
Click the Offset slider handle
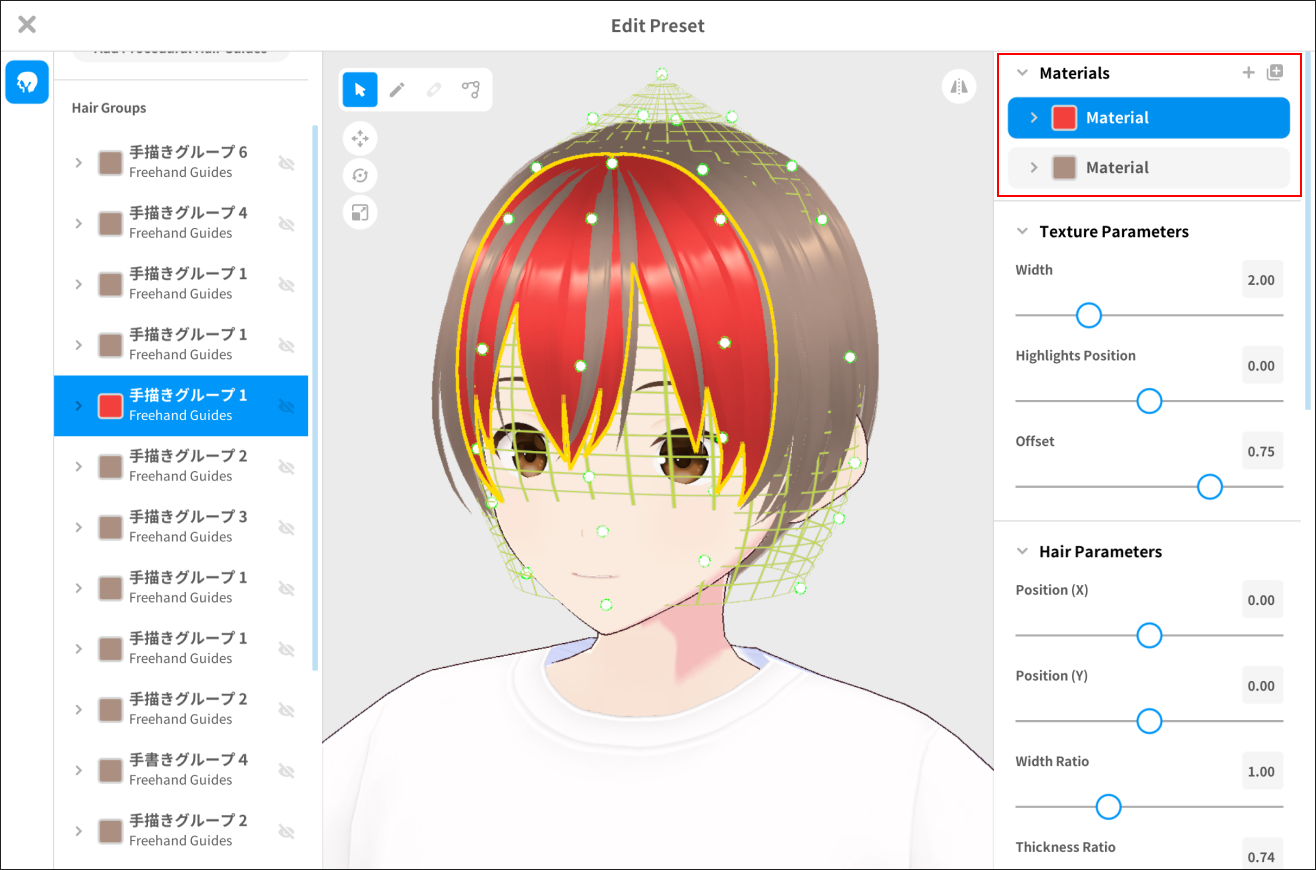point(1210,487)
